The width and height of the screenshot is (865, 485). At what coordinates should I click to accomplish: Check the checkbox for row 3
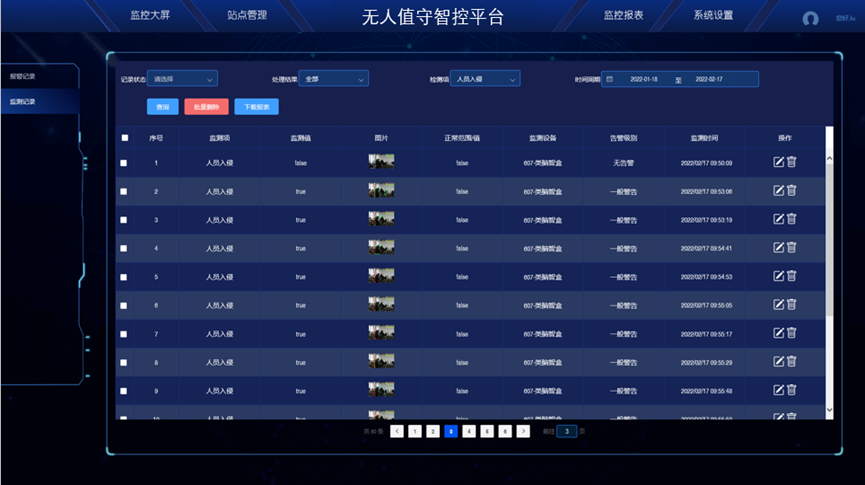124,220
